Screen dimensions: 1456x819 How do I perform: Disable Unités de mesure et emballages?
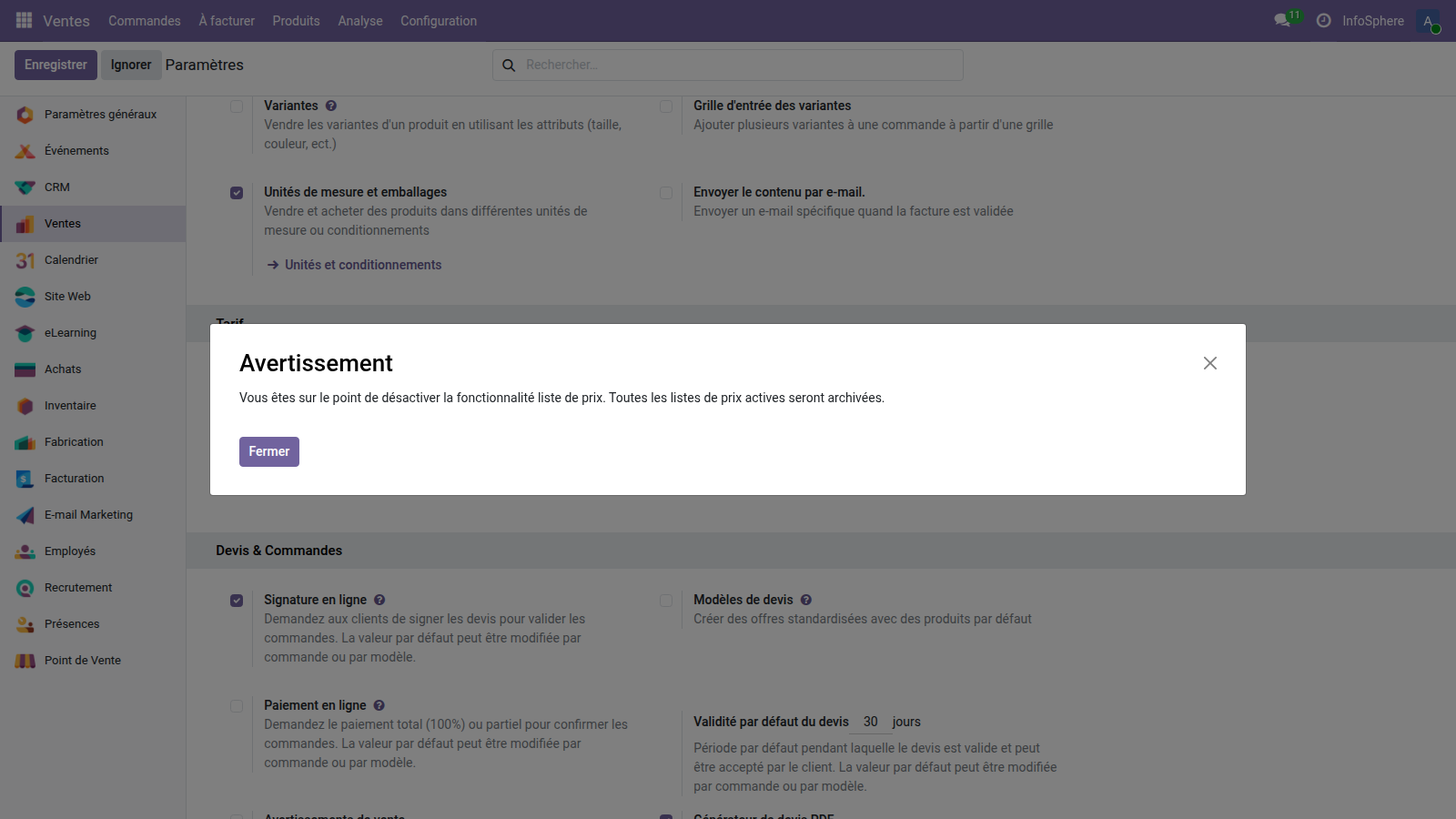(237, 192)
